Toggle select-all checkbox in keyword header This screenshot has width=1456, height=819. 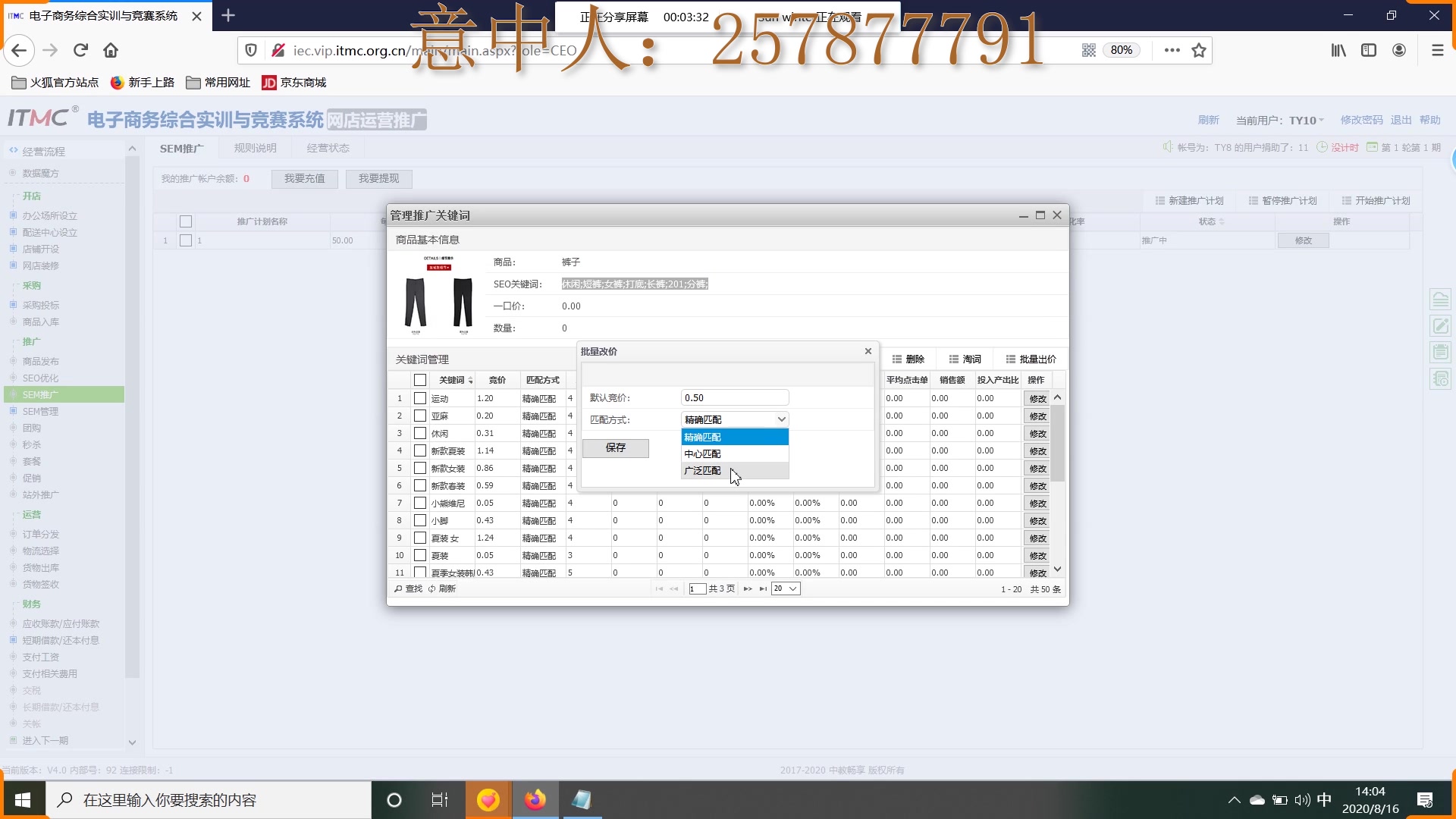click(420, 380)
